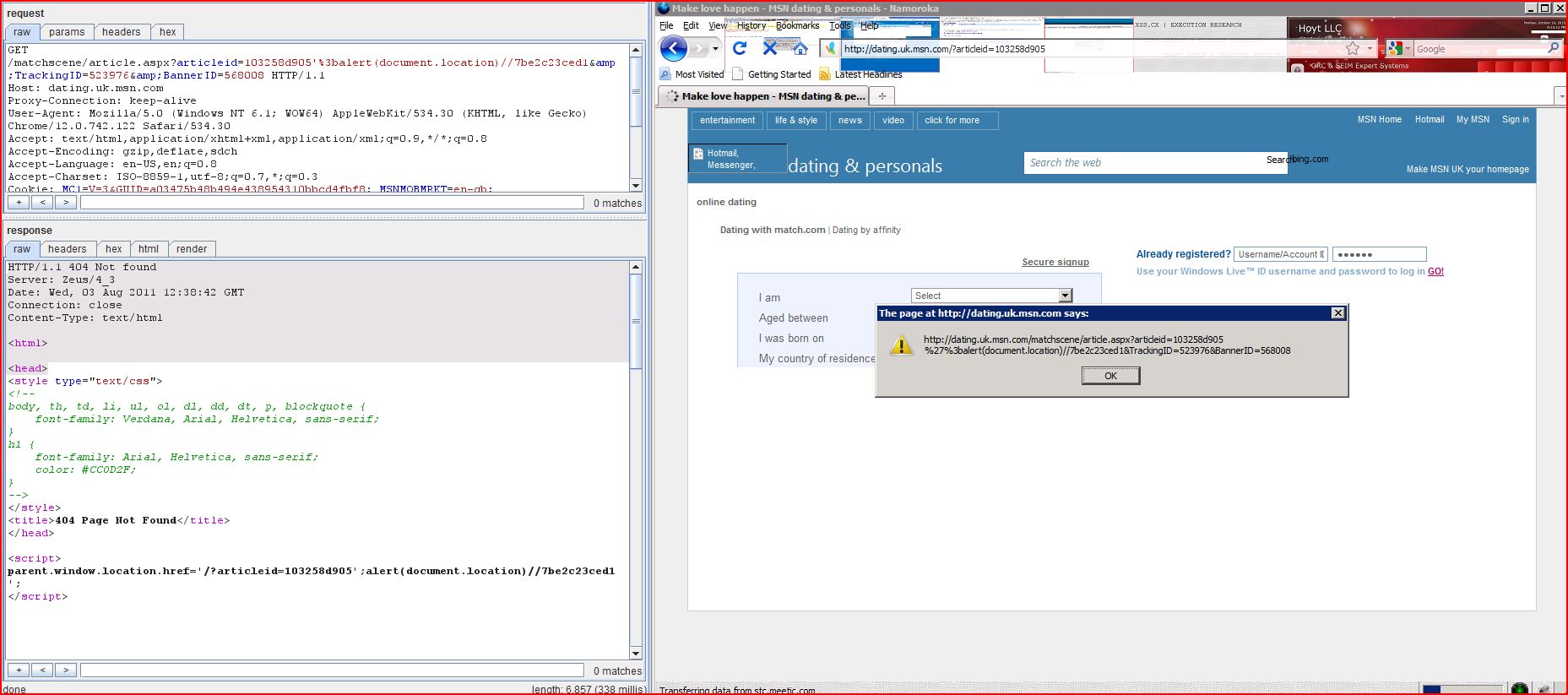
Task: Bookmark this page with the star icon
Action: 1353,49
